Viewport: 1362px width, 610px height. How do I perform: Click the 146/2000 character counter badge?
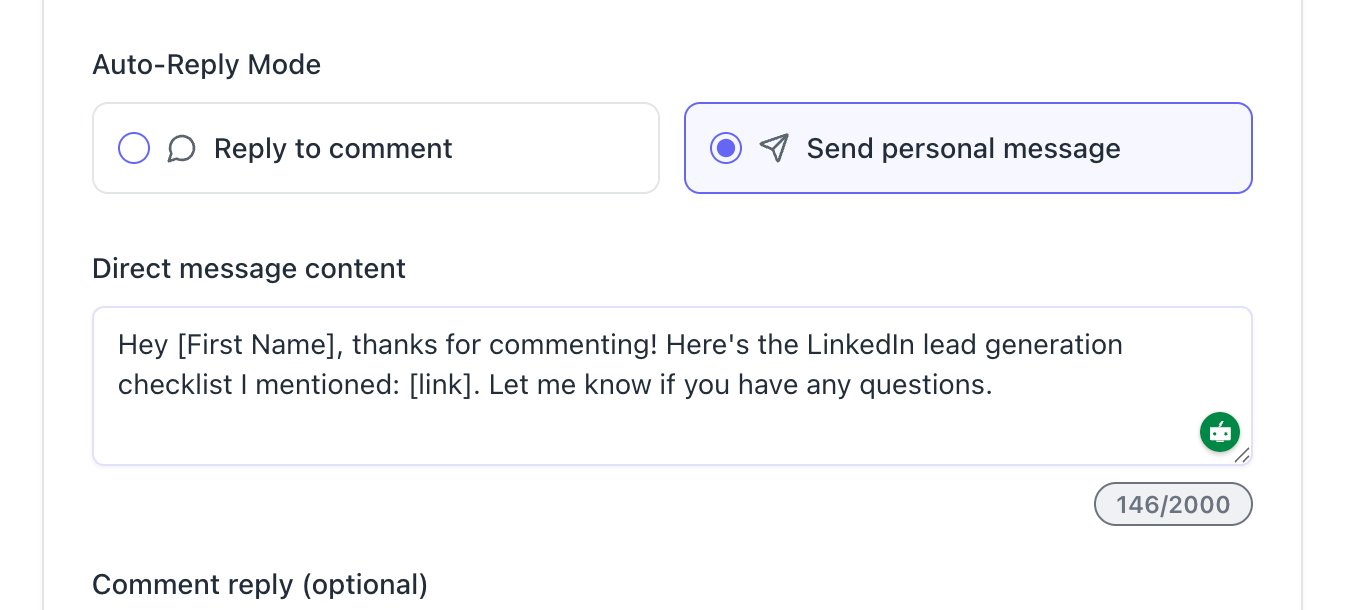(x=1173, y=504)
